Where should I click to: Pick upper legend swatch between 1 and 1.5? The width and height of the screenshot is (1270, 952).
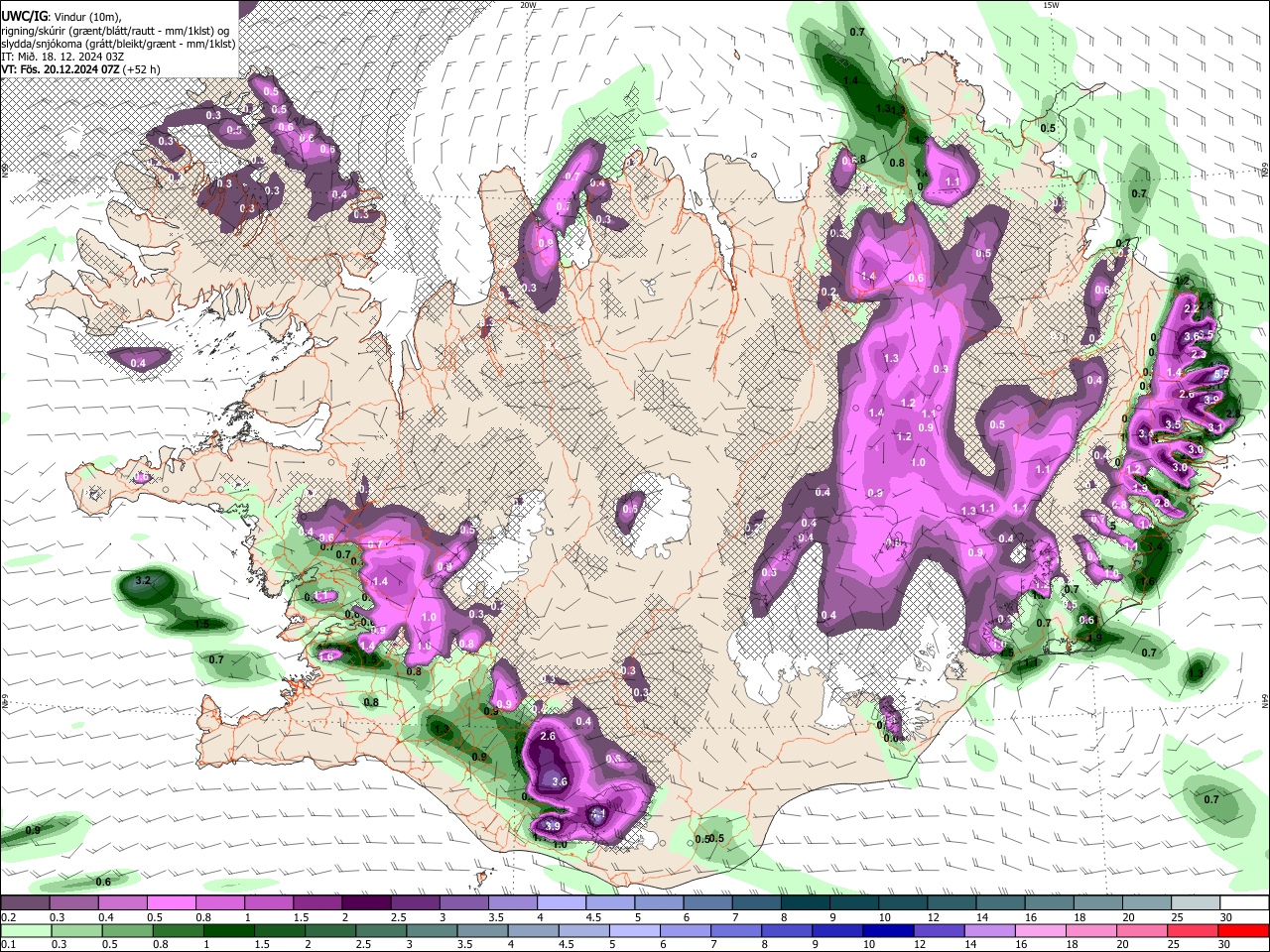click(x=269, y=903)
